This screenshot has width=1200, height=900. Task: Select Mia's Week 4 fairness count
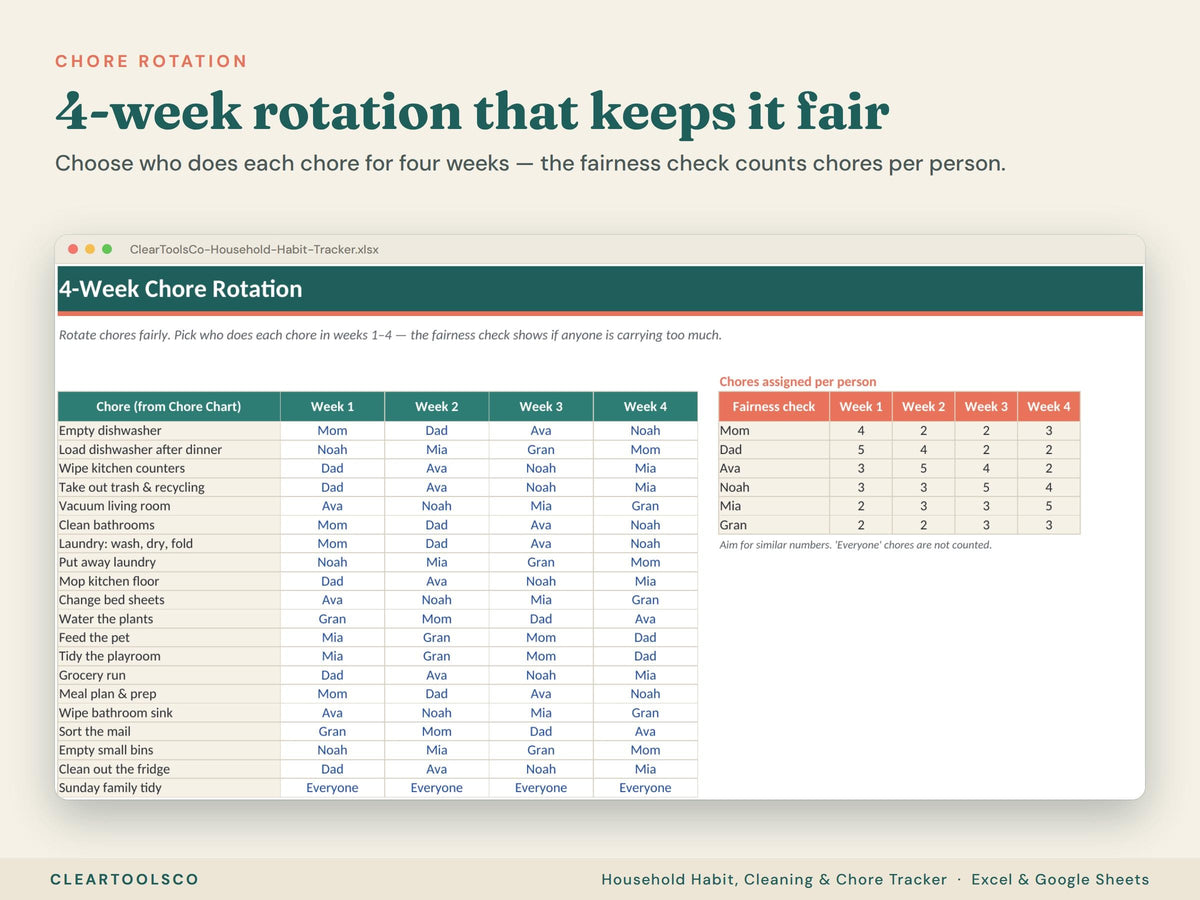click(x=1048, y=506)
